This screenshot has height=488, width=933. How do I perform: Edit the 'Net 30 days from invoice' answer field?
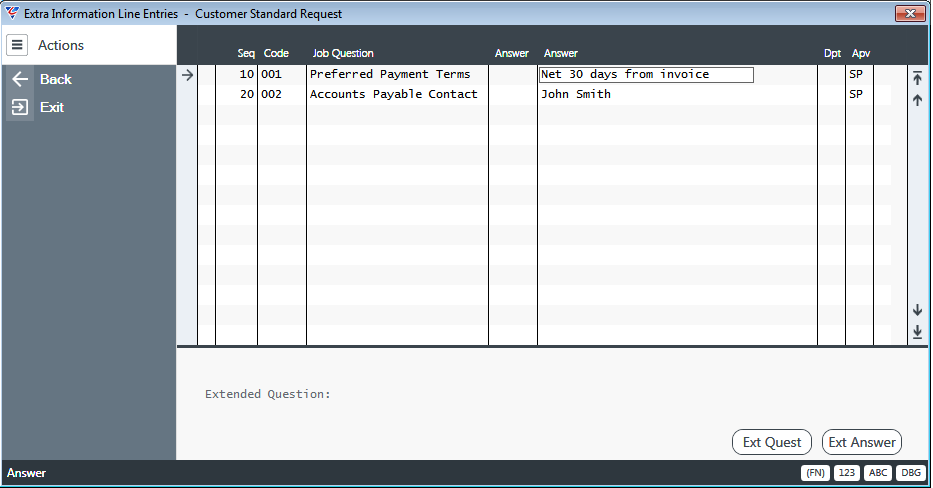click(x=646, y=75)
